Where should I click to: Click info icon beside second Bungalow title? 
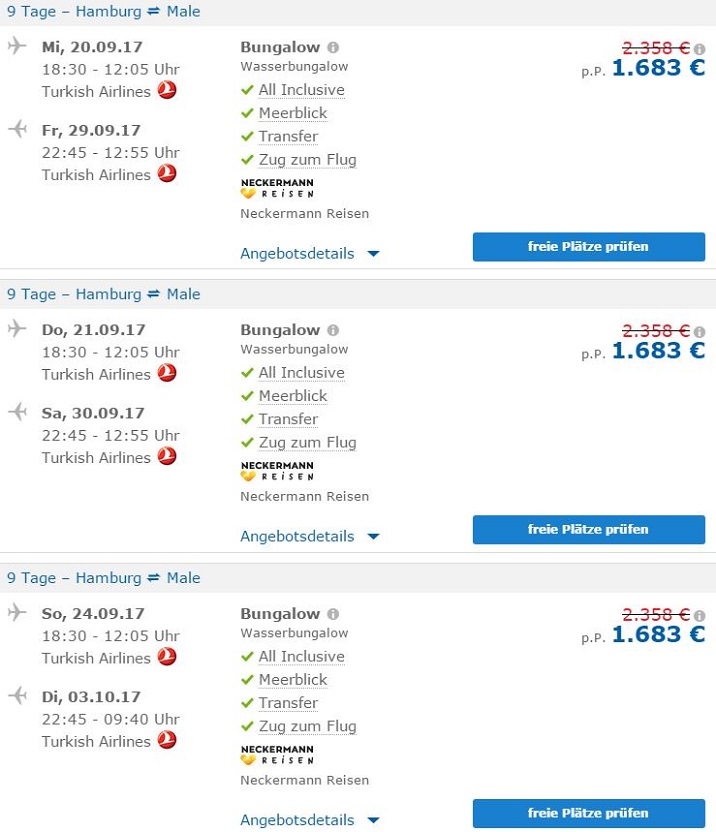point(333,330)
